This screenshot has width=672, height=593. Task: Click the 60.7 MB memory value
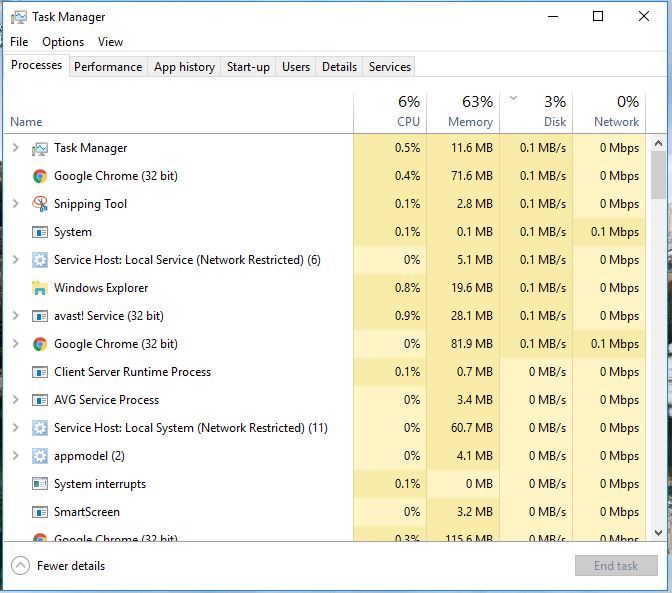pos(472,428)
